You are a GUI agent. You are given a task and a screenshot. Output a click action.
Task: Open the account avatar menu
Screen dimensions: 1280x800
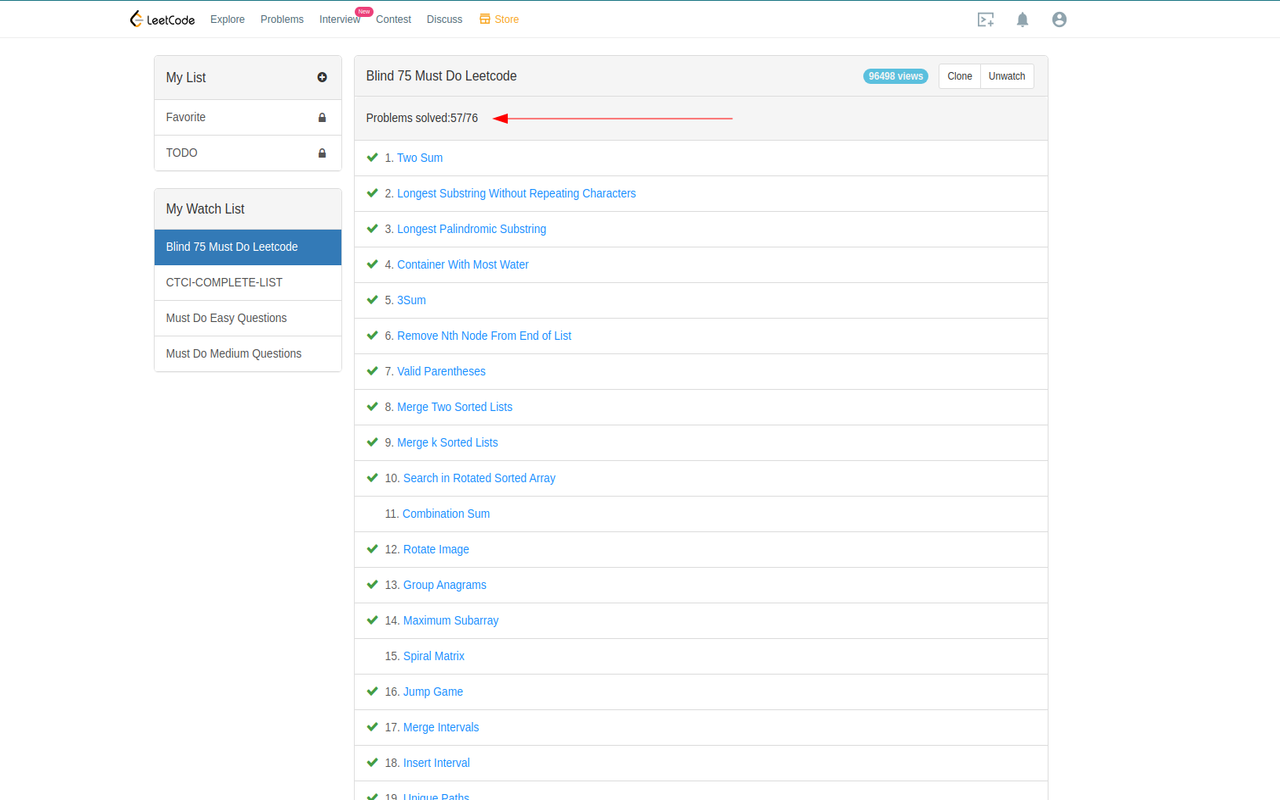click(x=1058, y=18)
